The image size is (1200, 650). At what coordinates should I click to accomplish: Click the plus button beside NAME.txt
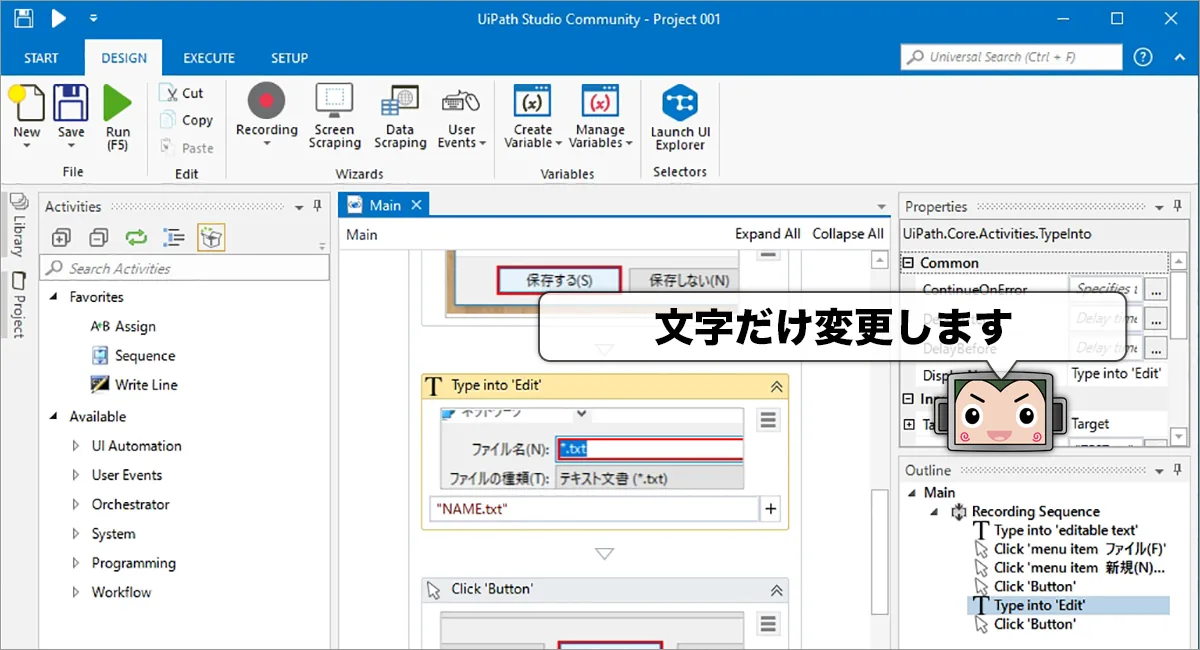tap(770, 509)
